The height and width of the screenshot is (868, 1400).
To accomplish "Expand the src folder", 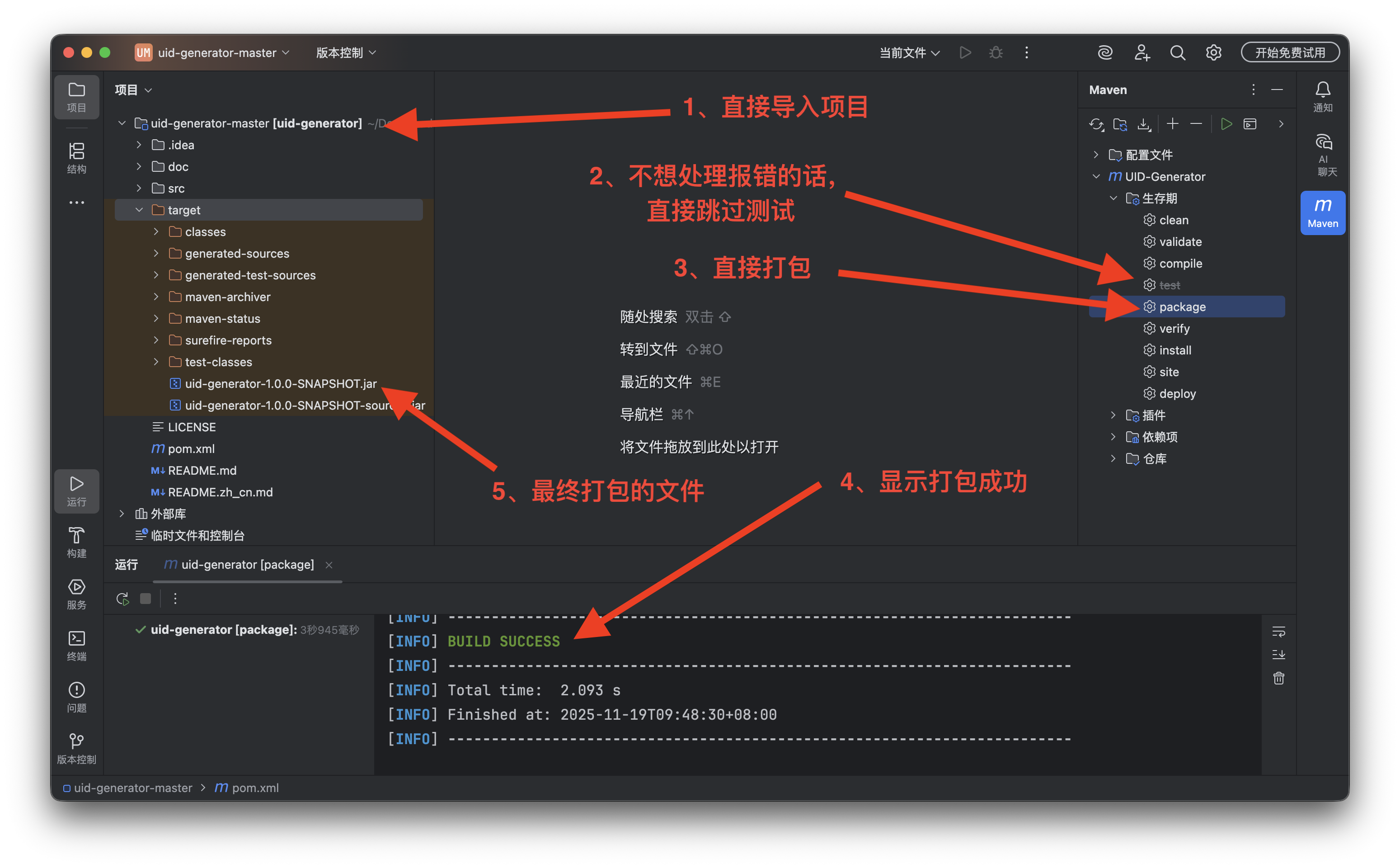I will tap(139, 189).
